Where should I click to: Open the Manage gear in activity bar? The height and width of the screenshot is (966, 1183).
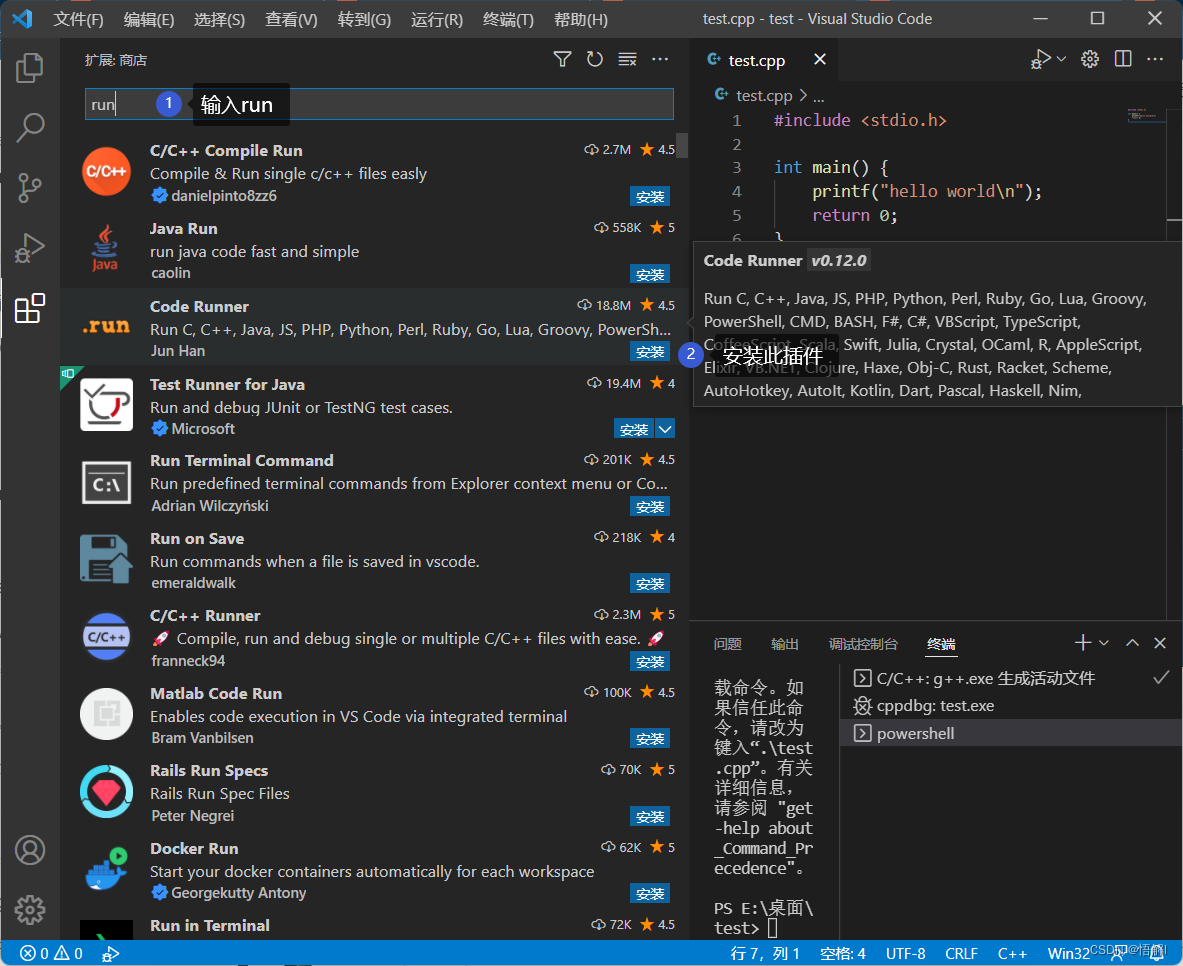[29, 910]
